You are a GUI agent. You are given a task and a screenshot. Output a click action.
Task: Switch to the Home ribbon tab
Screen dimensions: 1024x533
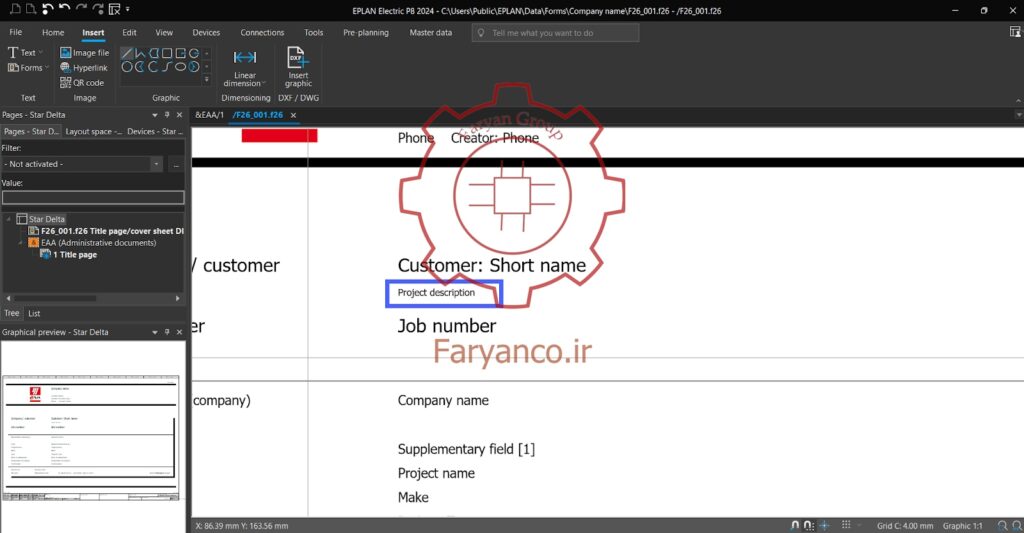[53, 32]
